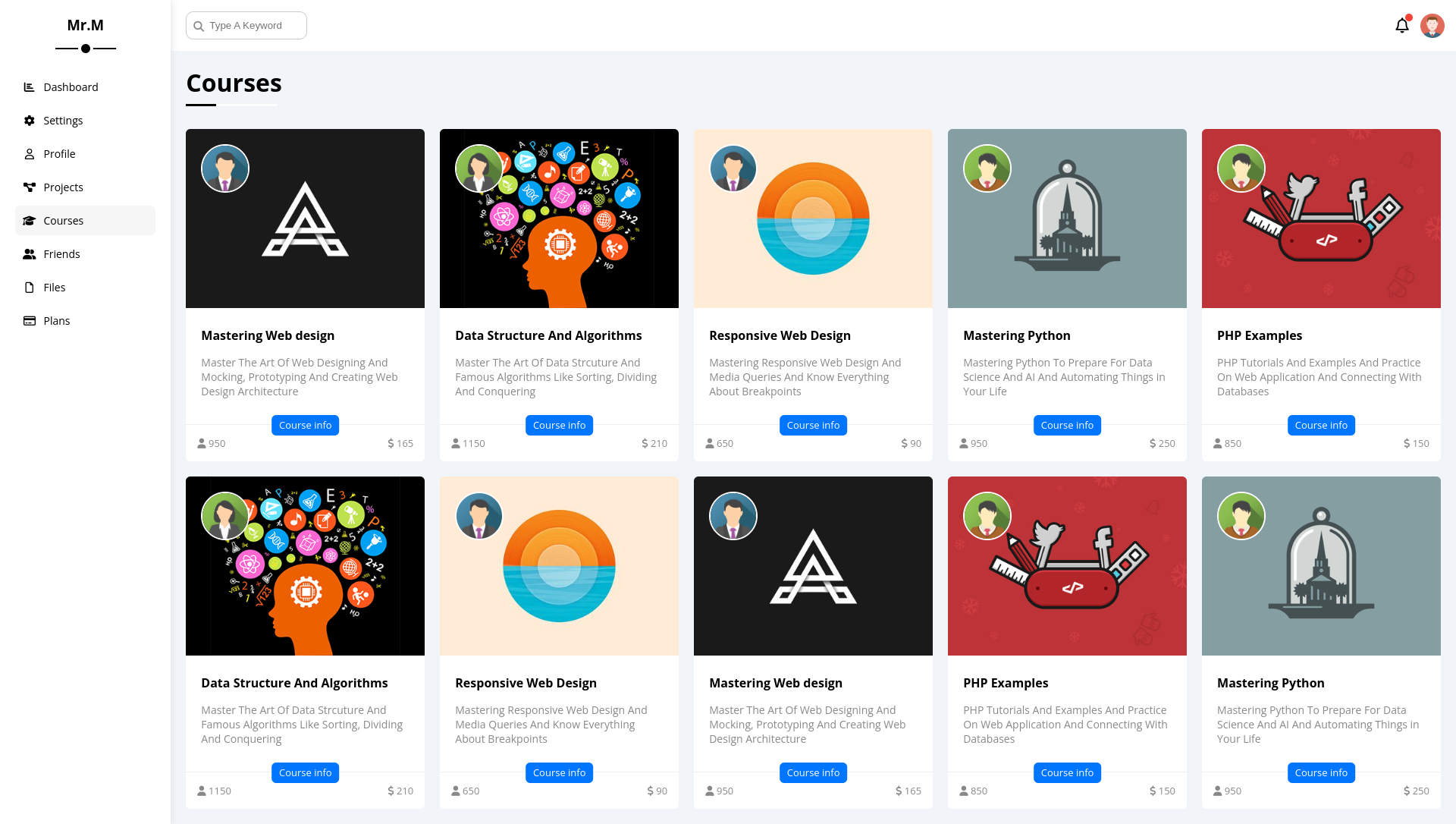The width and height of the screenshot is (1456, 824).
Task: Focus the Type A Keyword search field
Action: tap(246, 26)
